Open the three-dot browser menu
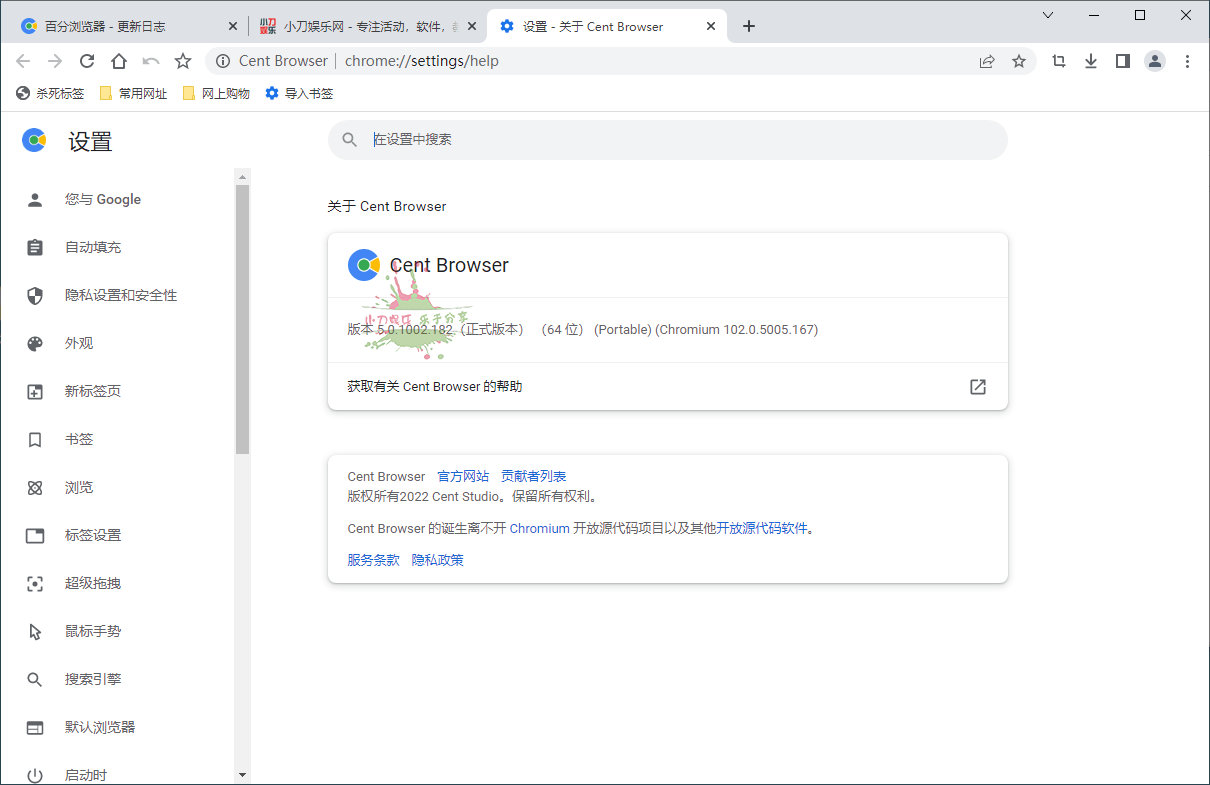1210x785 pixels. 1188,61
